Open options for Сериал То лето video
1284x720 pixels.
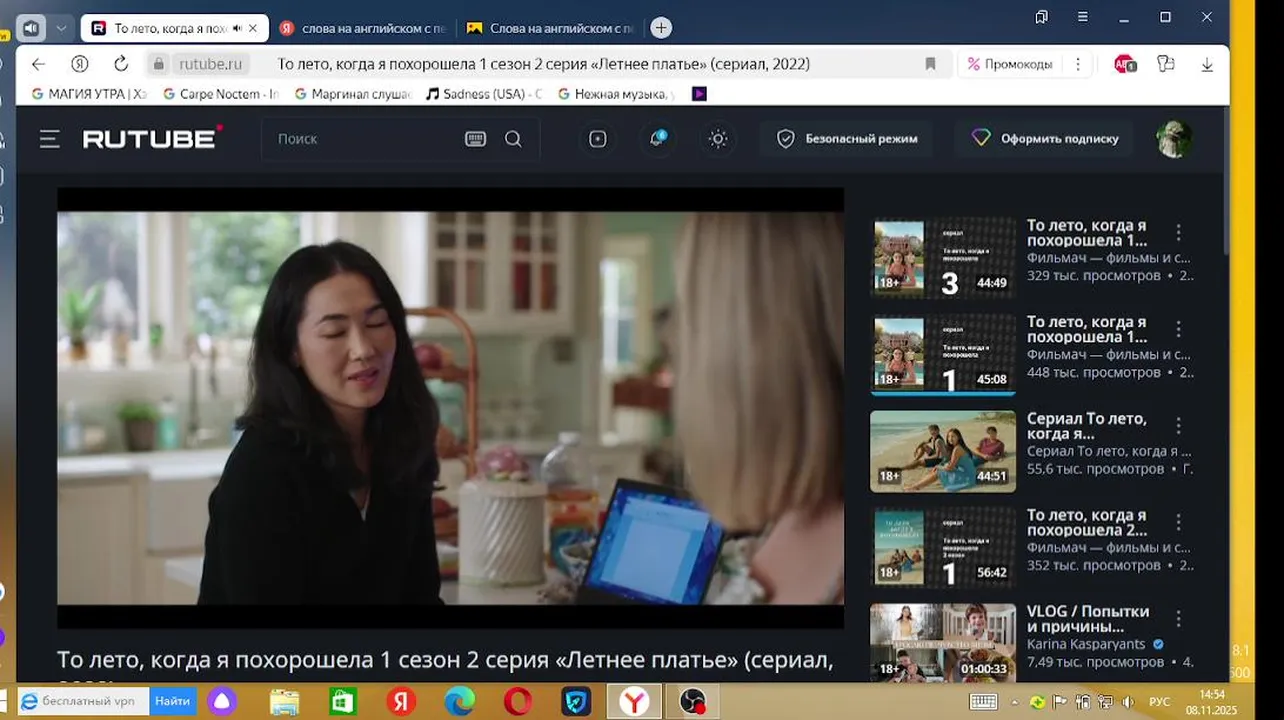[1178, 426]
